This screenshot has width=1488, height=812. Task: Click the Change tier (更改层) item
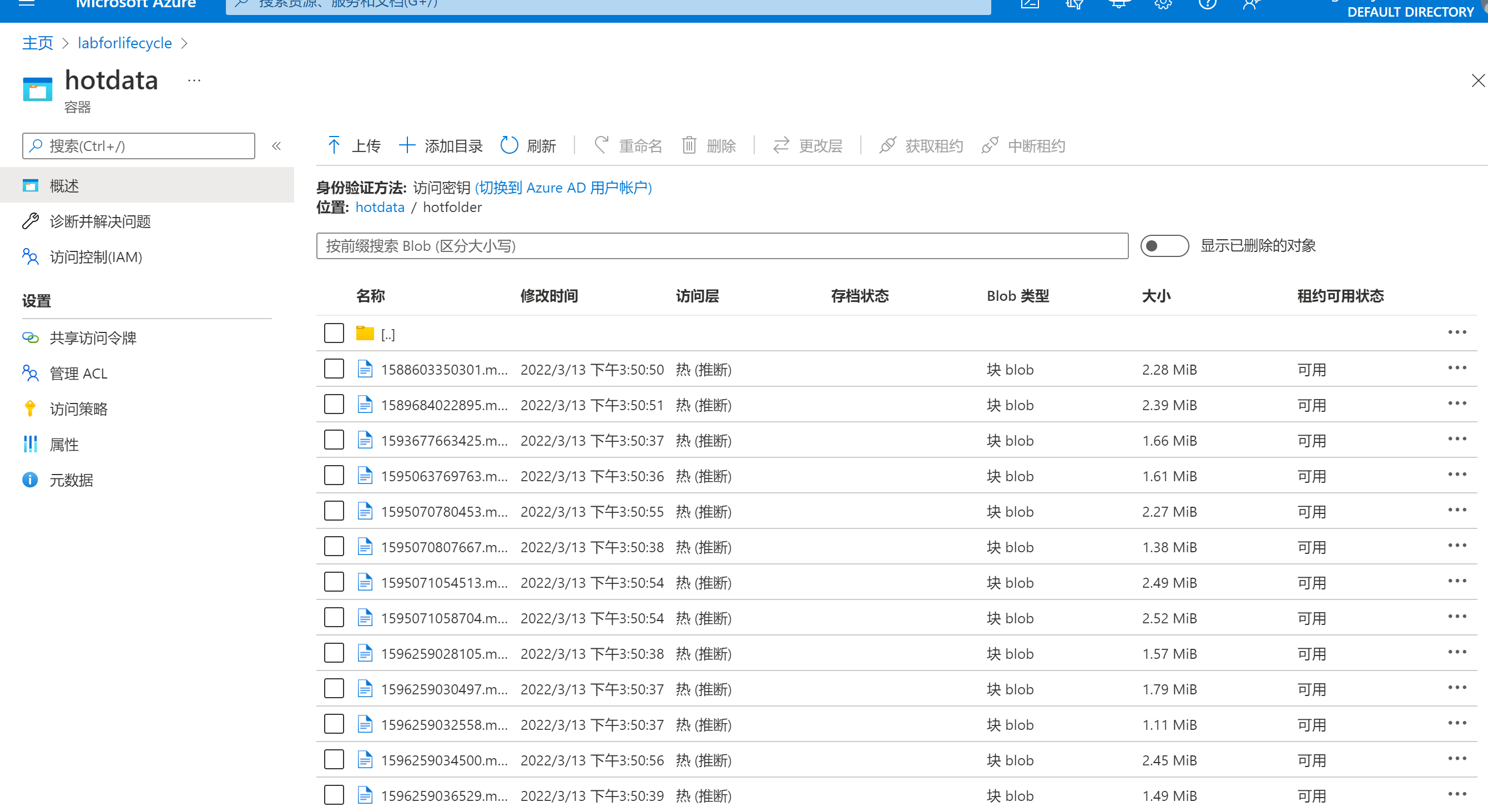[808, 145]
